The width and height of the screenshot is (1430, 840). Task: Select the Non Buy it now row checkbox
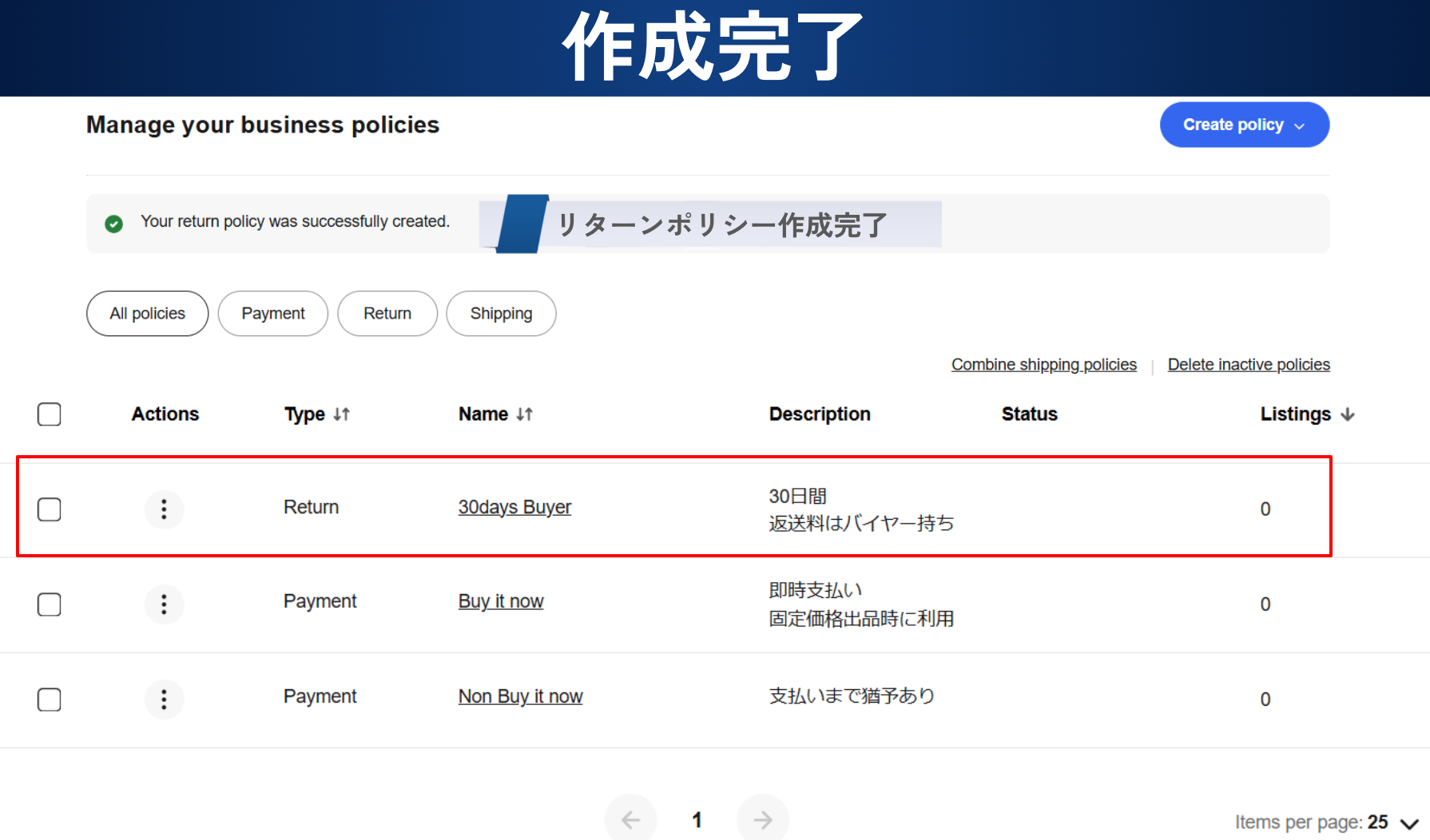click(x=50, y=699)
